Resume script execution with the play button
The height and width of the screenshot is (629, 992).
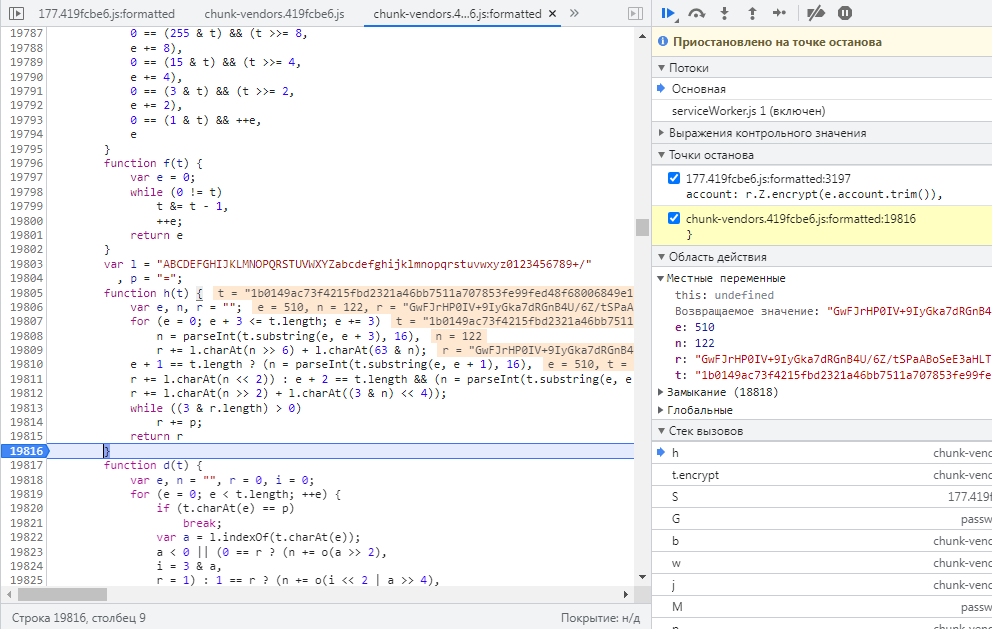(x=669, y=13)
